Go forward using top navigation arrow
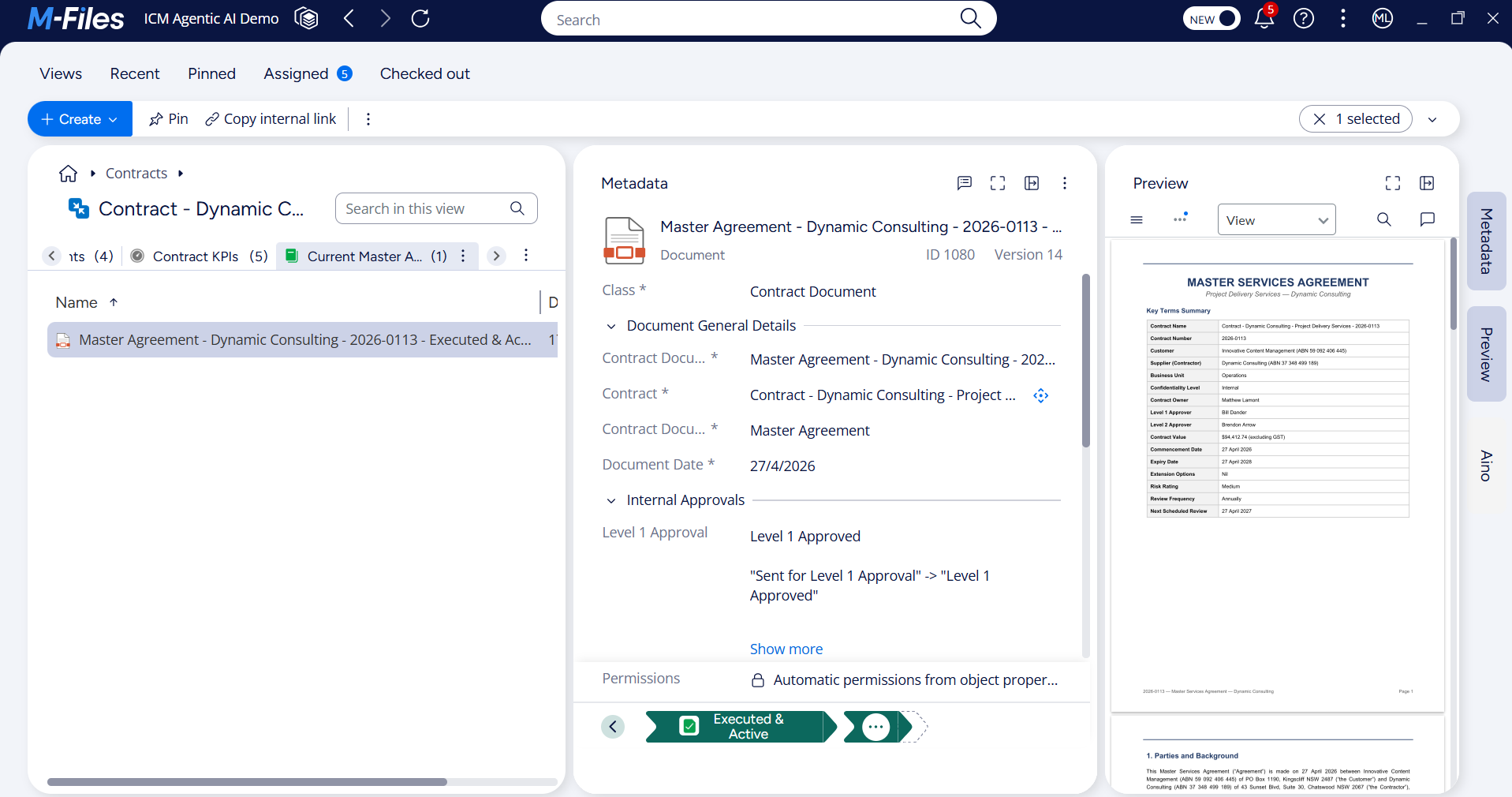The image size is (1512, 797). click(385, 18)
